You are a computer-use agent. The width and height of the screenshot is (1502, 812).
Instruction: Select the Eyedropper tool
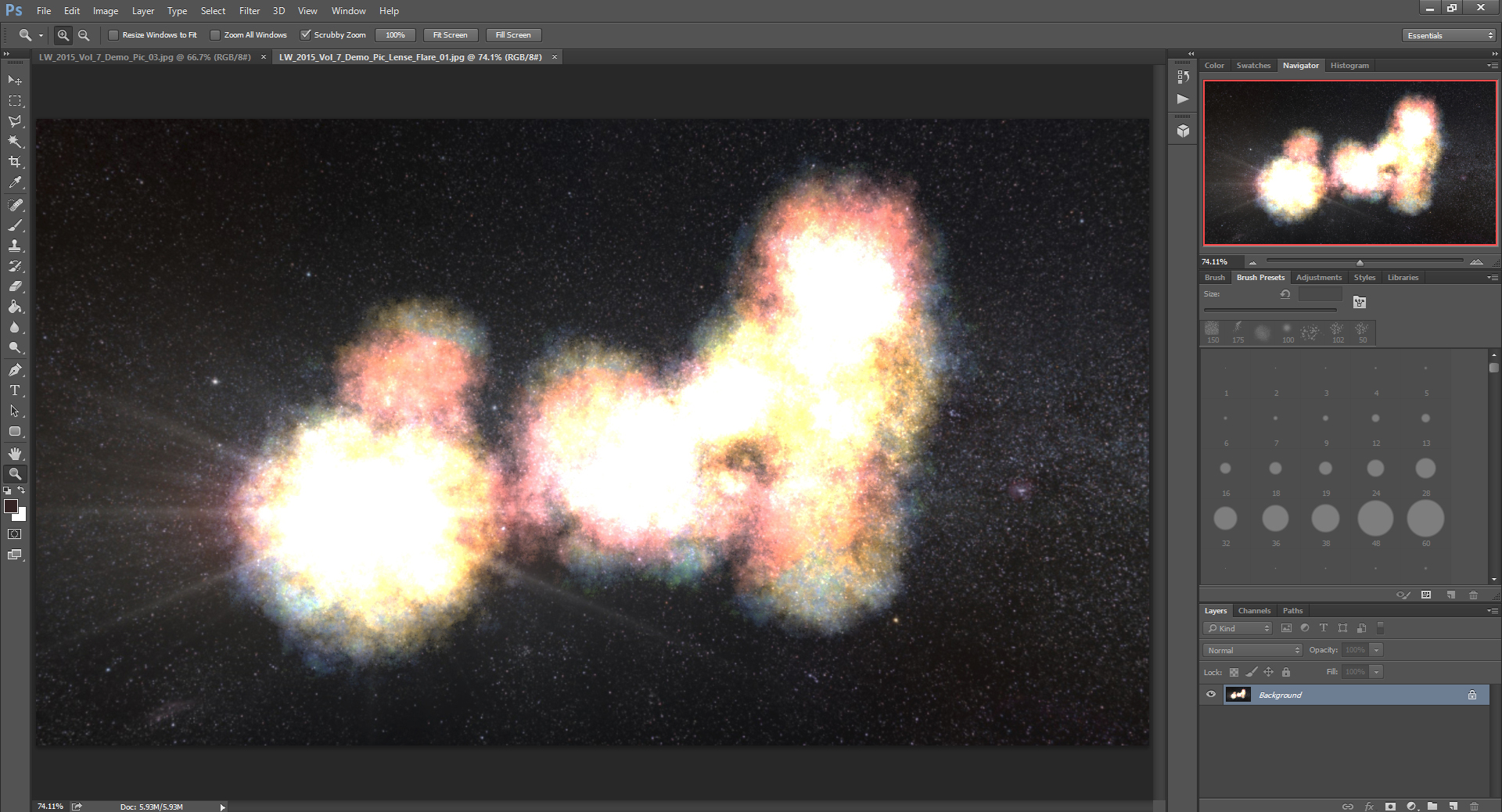pos(15,183)
